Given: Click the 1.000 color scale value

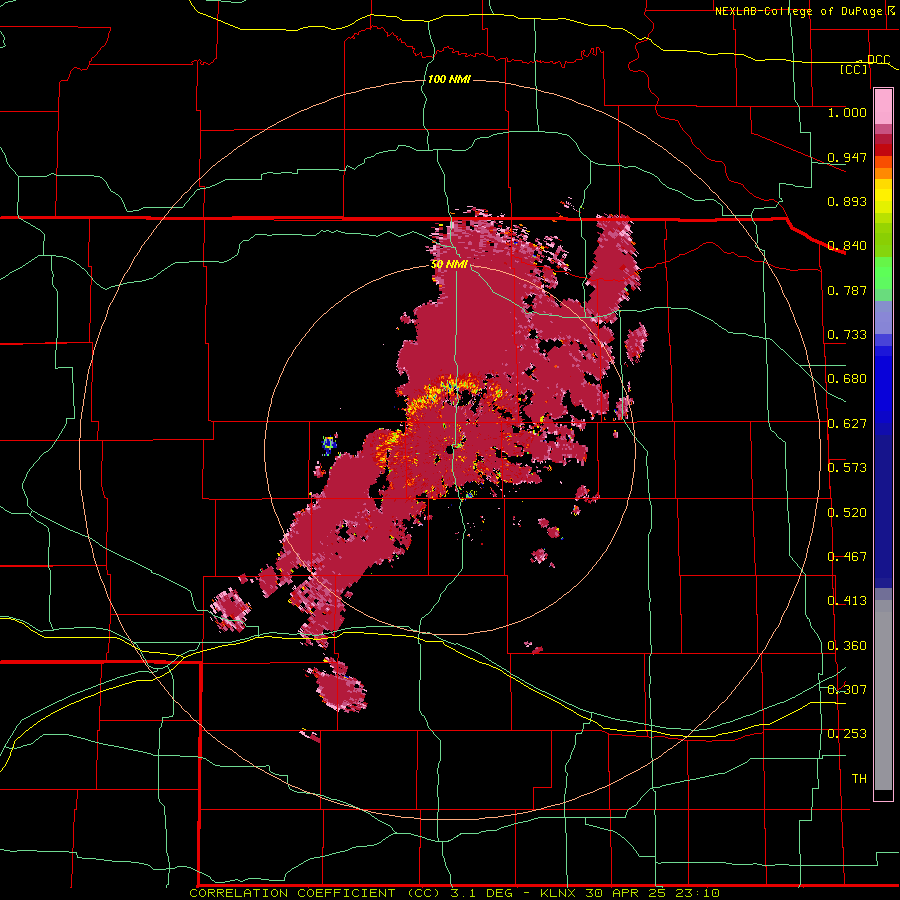Looking at the screenshot, I should [x=847, y=112].
